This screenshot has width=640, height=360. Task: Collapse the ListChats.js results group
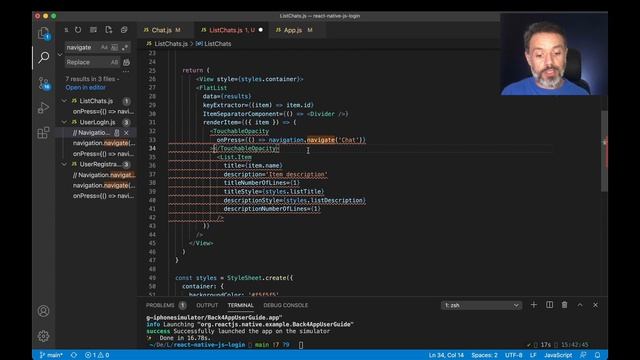click(x=64, y=101)
